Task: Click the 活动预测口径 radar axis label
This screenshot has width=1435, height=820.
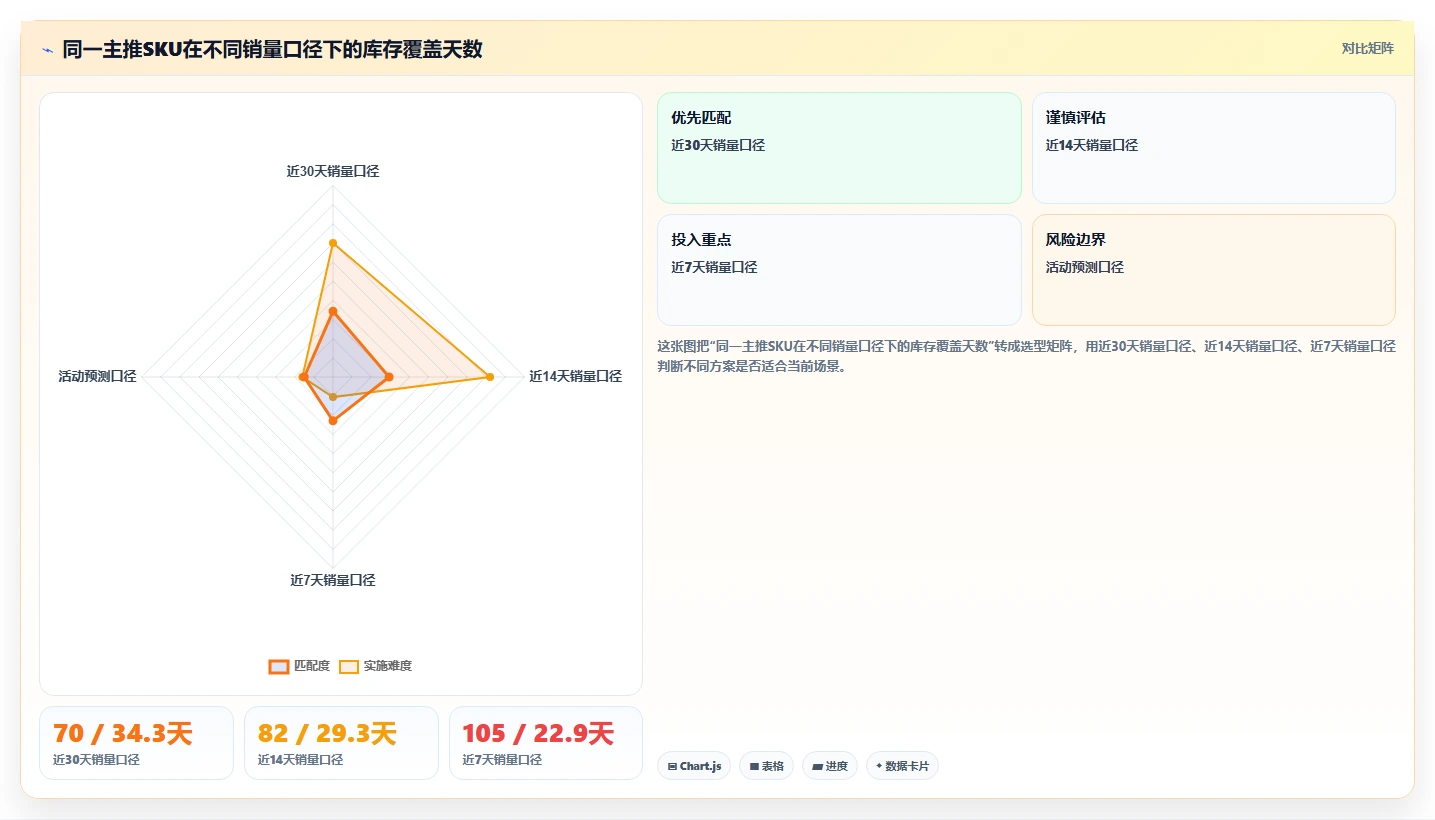Action: [97, 377]
